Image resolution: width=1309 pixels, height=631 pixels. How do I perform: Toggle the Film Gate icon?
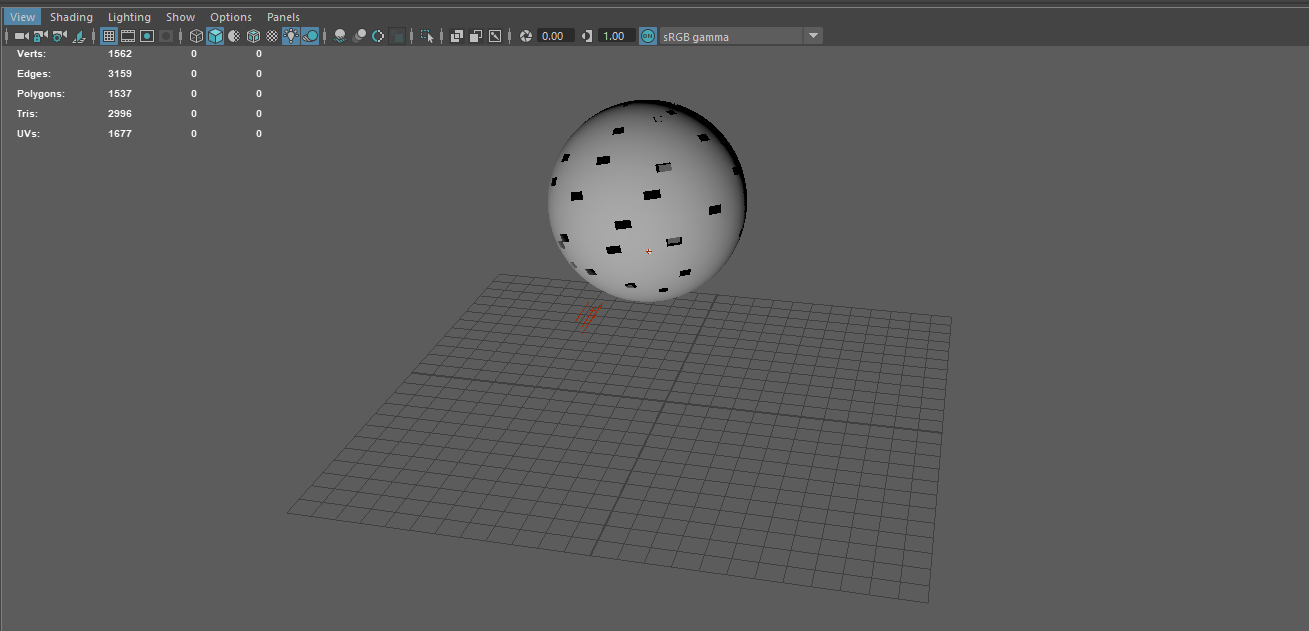[x=128, y=36]
